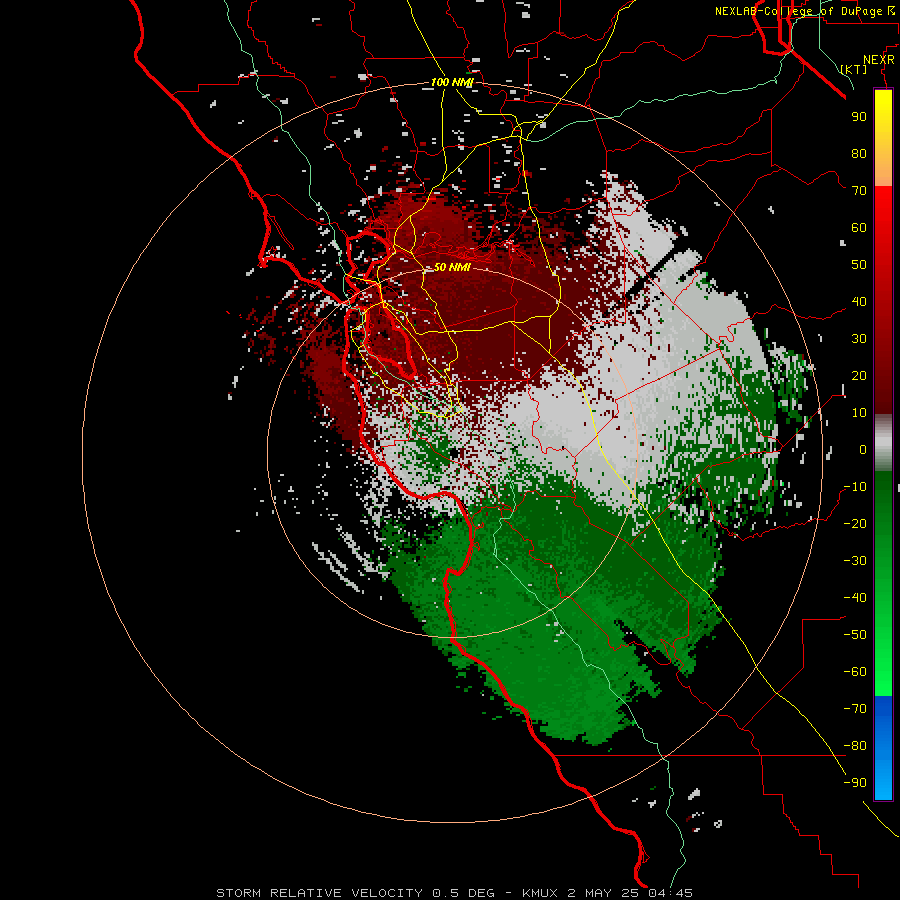Click the gray zero segment of color bar
This screenshot has height=900, width=900.
pos(883,445)
